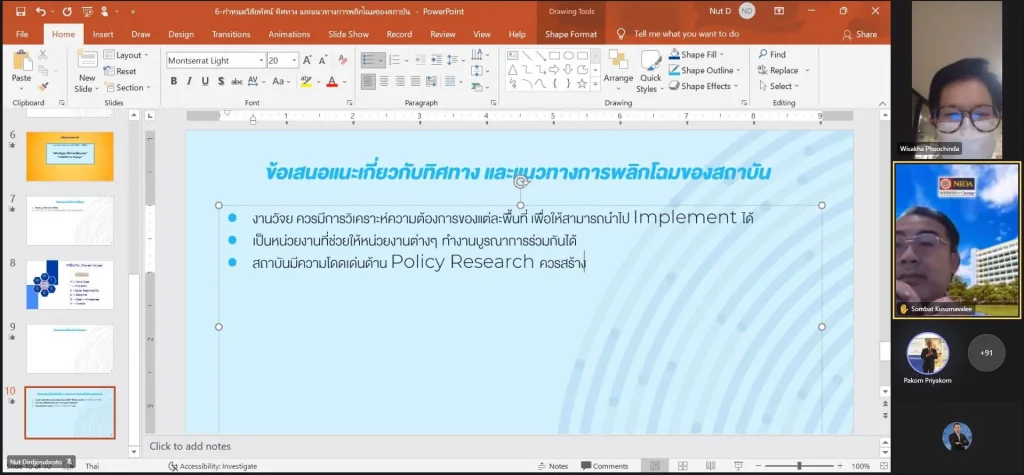Expand the Select dropdown in Editing
The width and height of the screenshot is (1024, 475).
pos(779,86)
